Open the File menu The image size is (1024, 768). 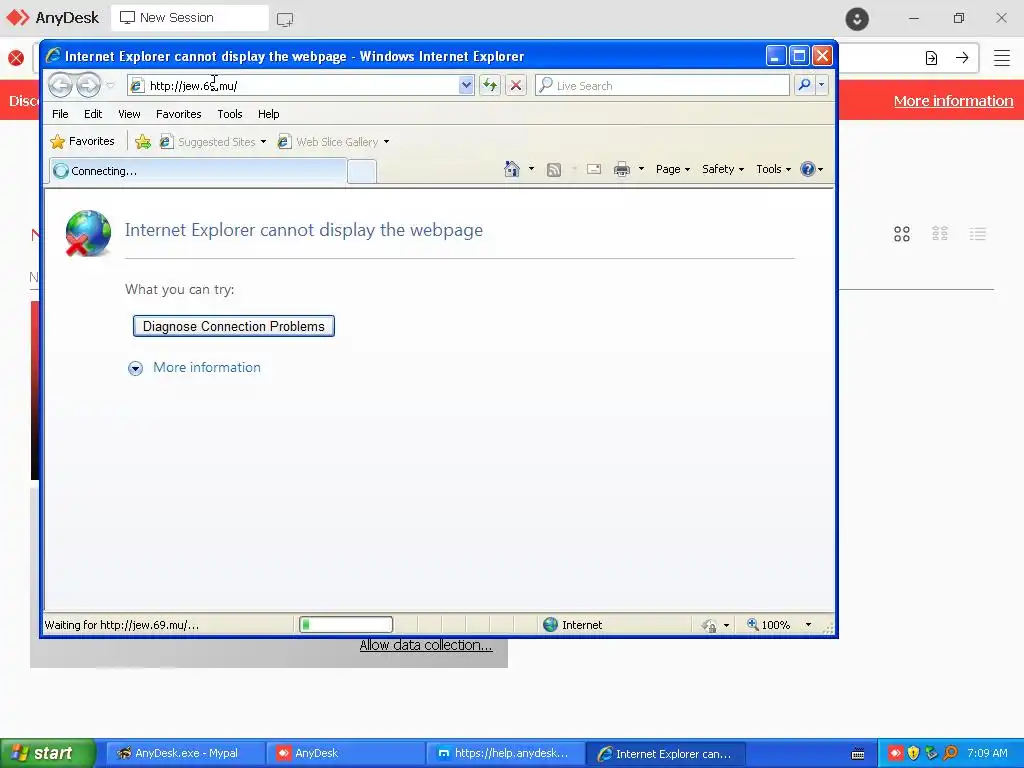(60, 114)
